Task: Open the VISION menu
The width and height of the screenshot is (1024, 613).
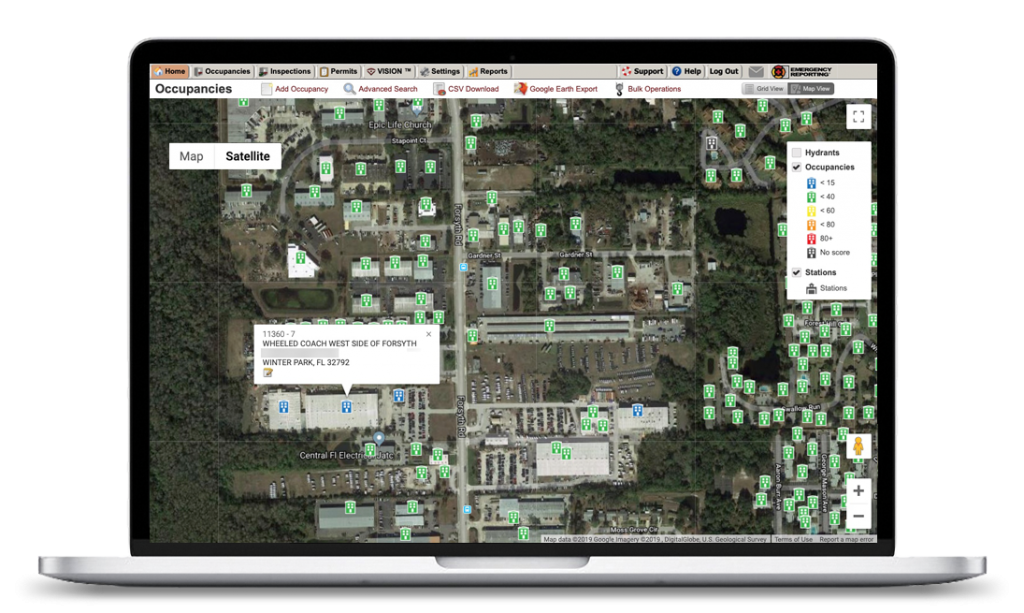Action: [389, 71]
